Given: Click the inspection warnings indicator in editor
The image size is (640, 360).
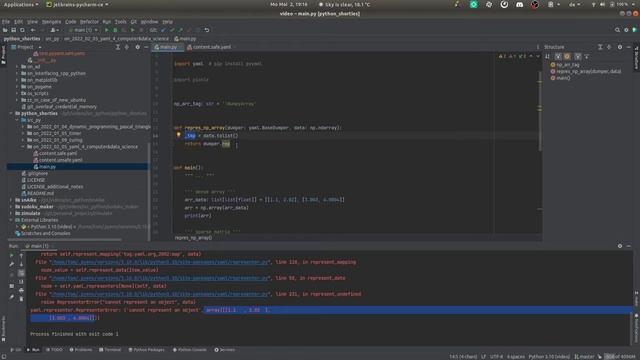Looking at the screenshot, I should 513,56.
